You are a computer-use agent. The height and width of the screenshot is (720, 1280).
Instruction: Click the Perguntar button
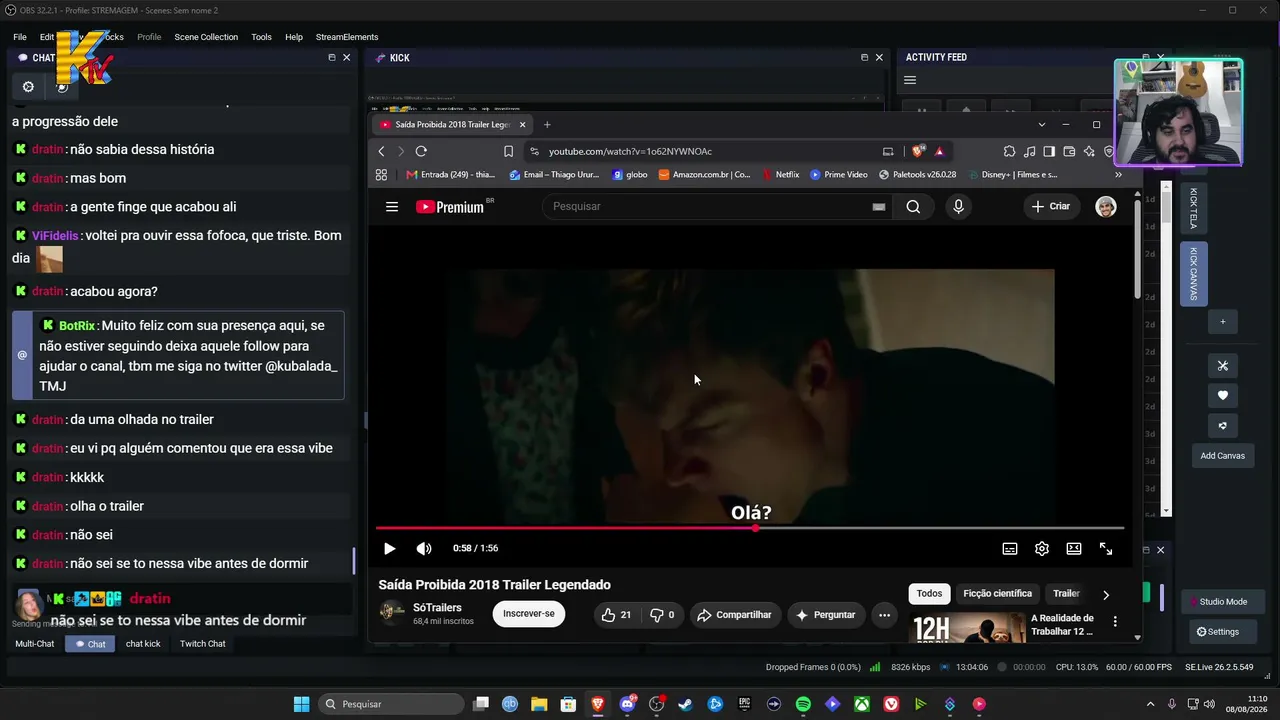[826, 615]
